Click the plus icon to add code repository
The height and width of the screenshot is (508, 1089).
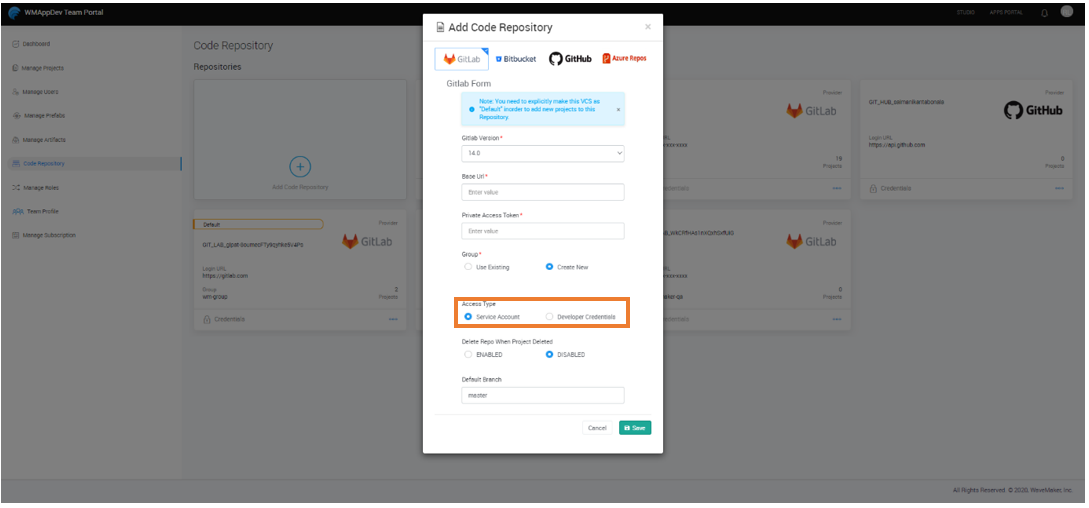300,166
